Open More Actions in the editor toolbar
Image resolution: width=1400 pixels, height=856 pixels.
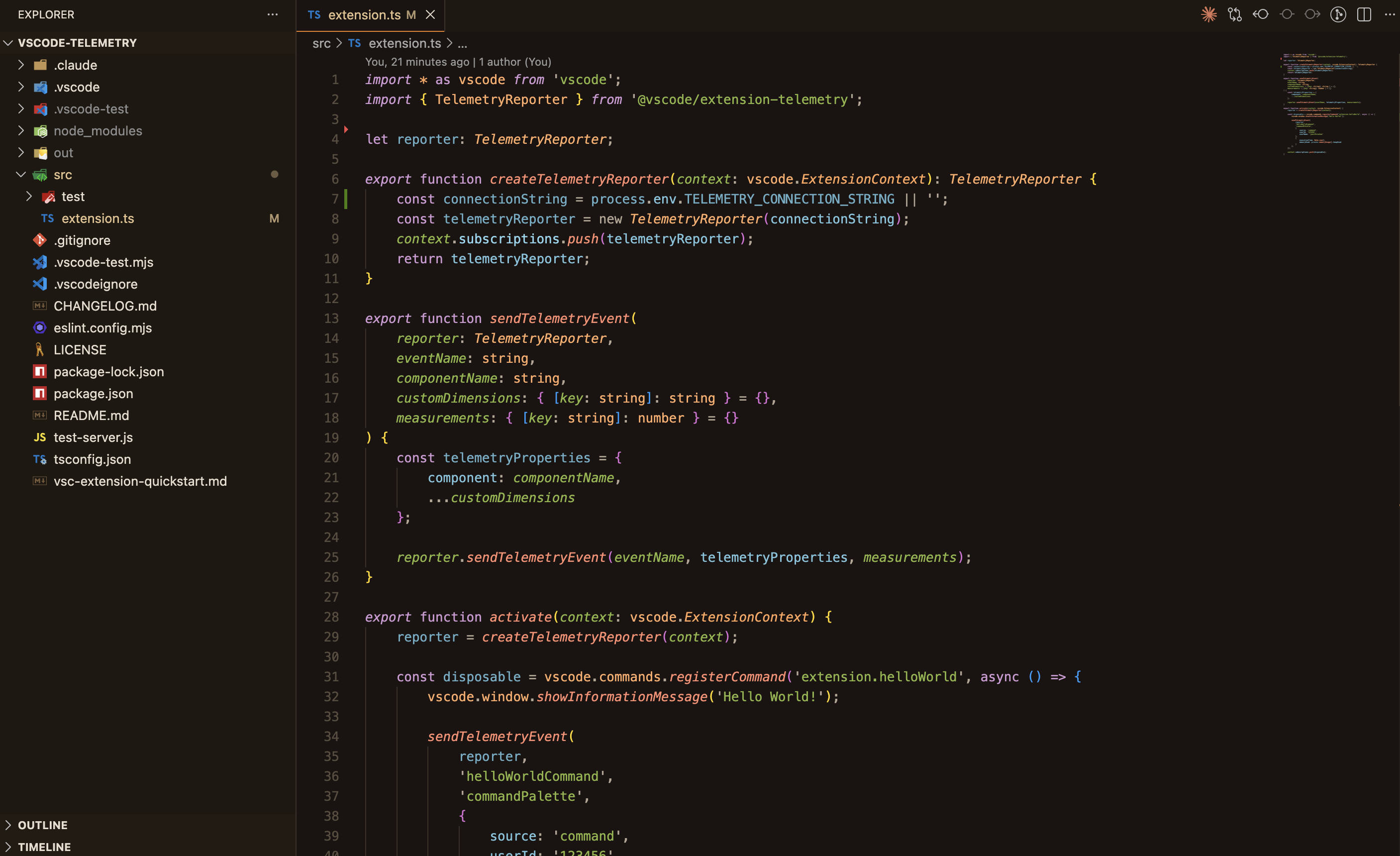pos(1389,15)
